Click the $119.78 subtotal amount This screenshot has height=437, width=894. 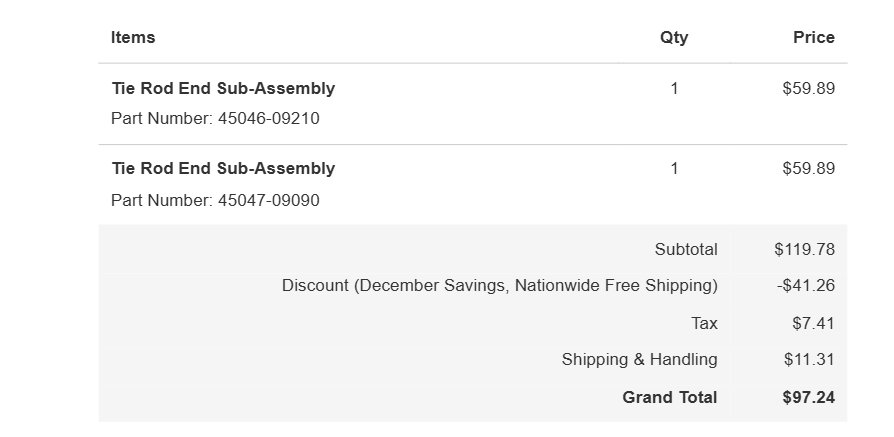804,249
